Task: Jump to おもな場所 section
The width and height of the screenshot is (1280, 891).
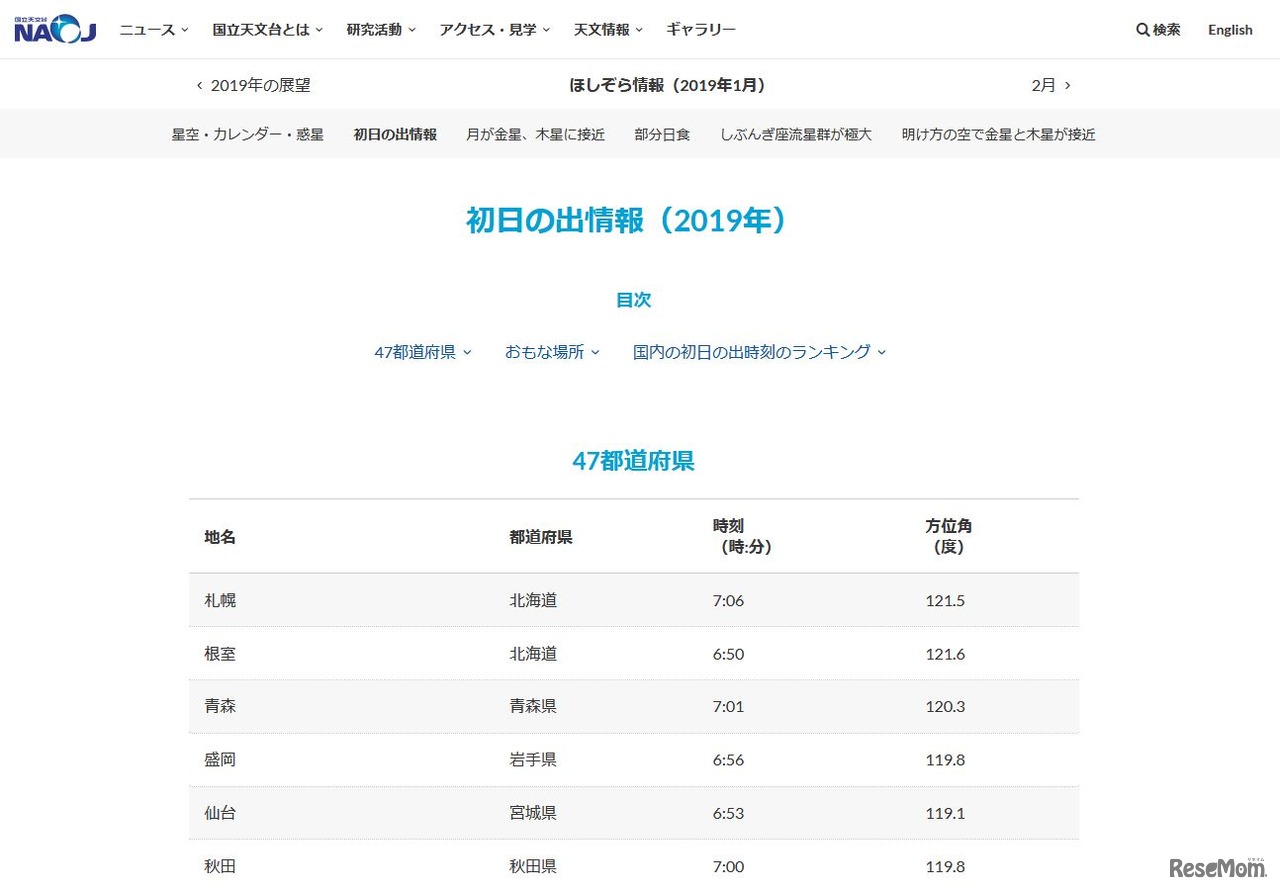Action: [552, 352]
